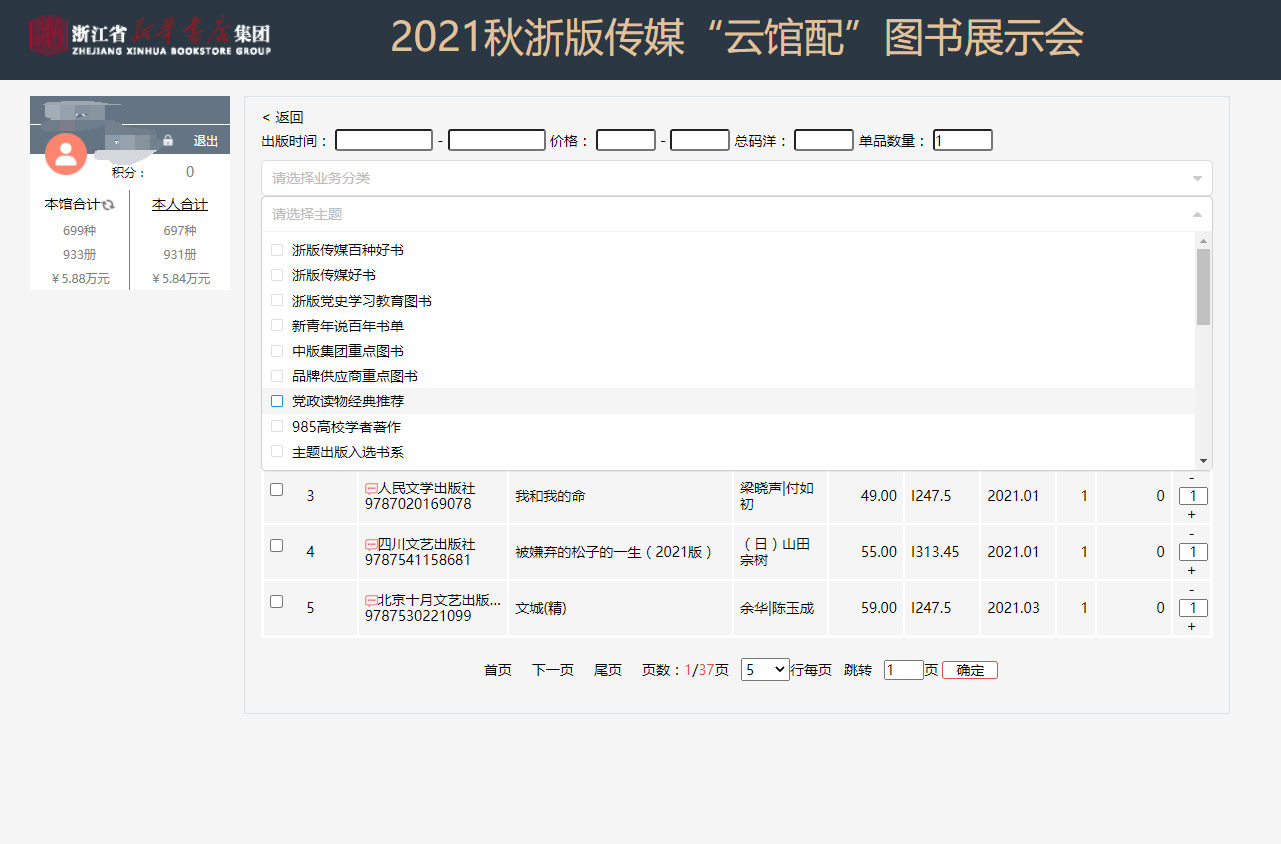Go to 下一页 next page
Viewport: 1281px width, 844px height.
click(x=552, y=670)
